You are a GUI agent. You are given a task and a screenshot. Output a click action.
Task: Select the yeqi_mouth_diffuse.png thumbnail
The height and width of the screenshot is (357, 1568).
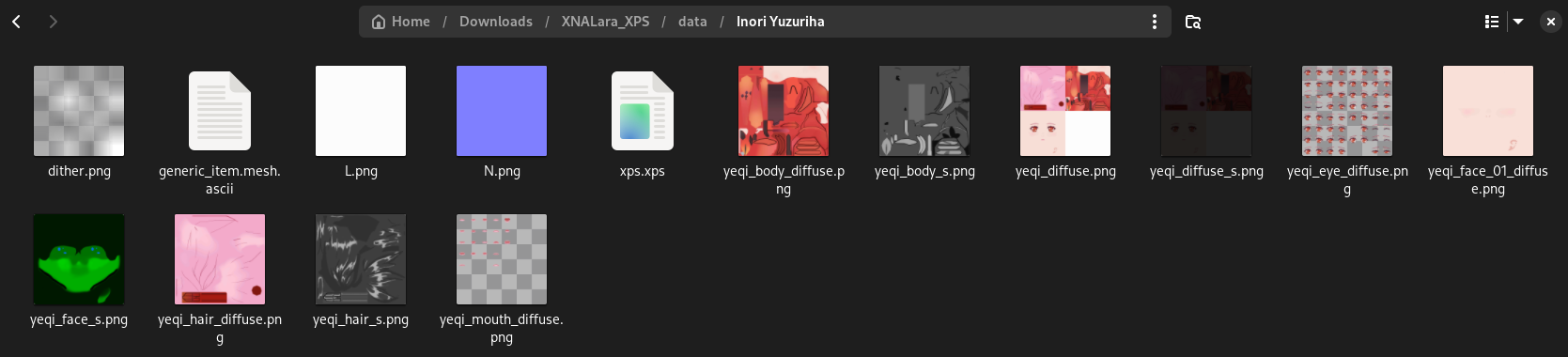coord(502,259)
